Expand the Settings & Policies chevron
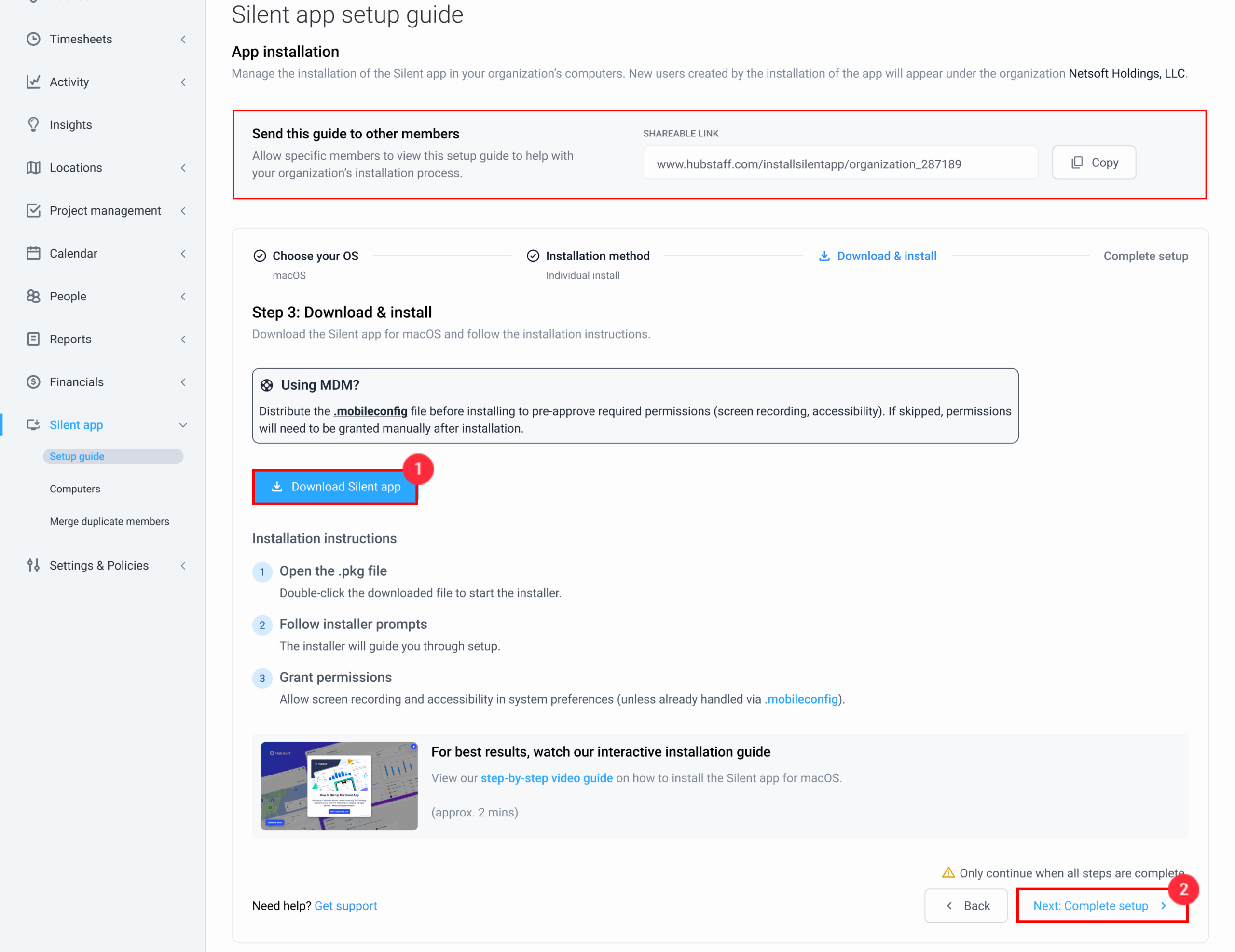The height and width of the screenshot is (952, 1235). coord(183,565)
